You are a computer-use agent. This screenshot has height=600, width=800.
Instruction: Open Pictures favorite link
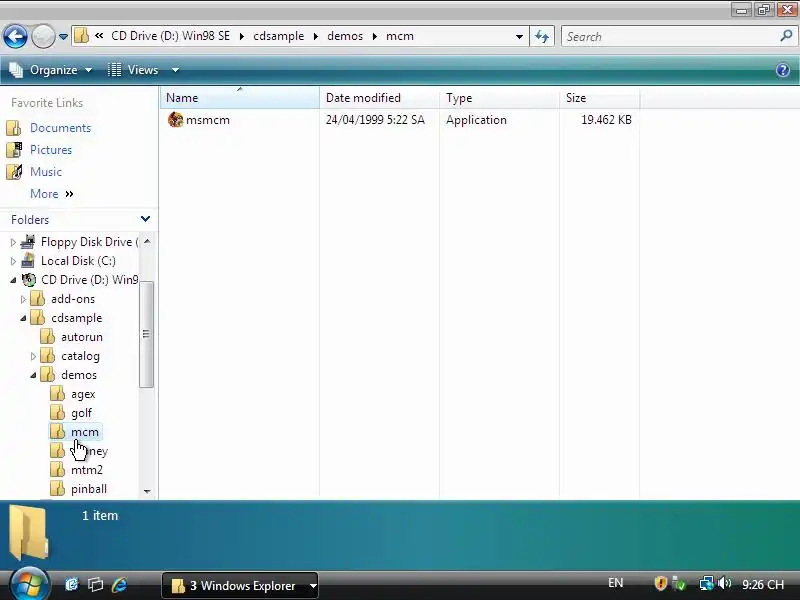pos(51,150)
